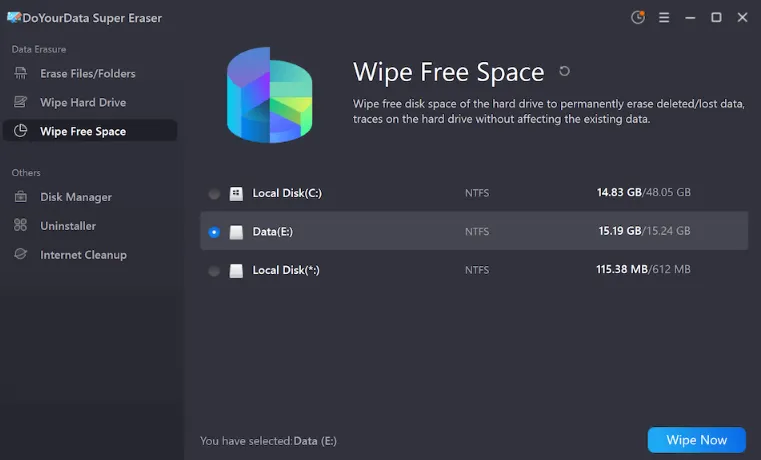Click the 'Others' sidebar group label
Image resolution: width=761 pixels, height=460 pixels.
point(26,173)
